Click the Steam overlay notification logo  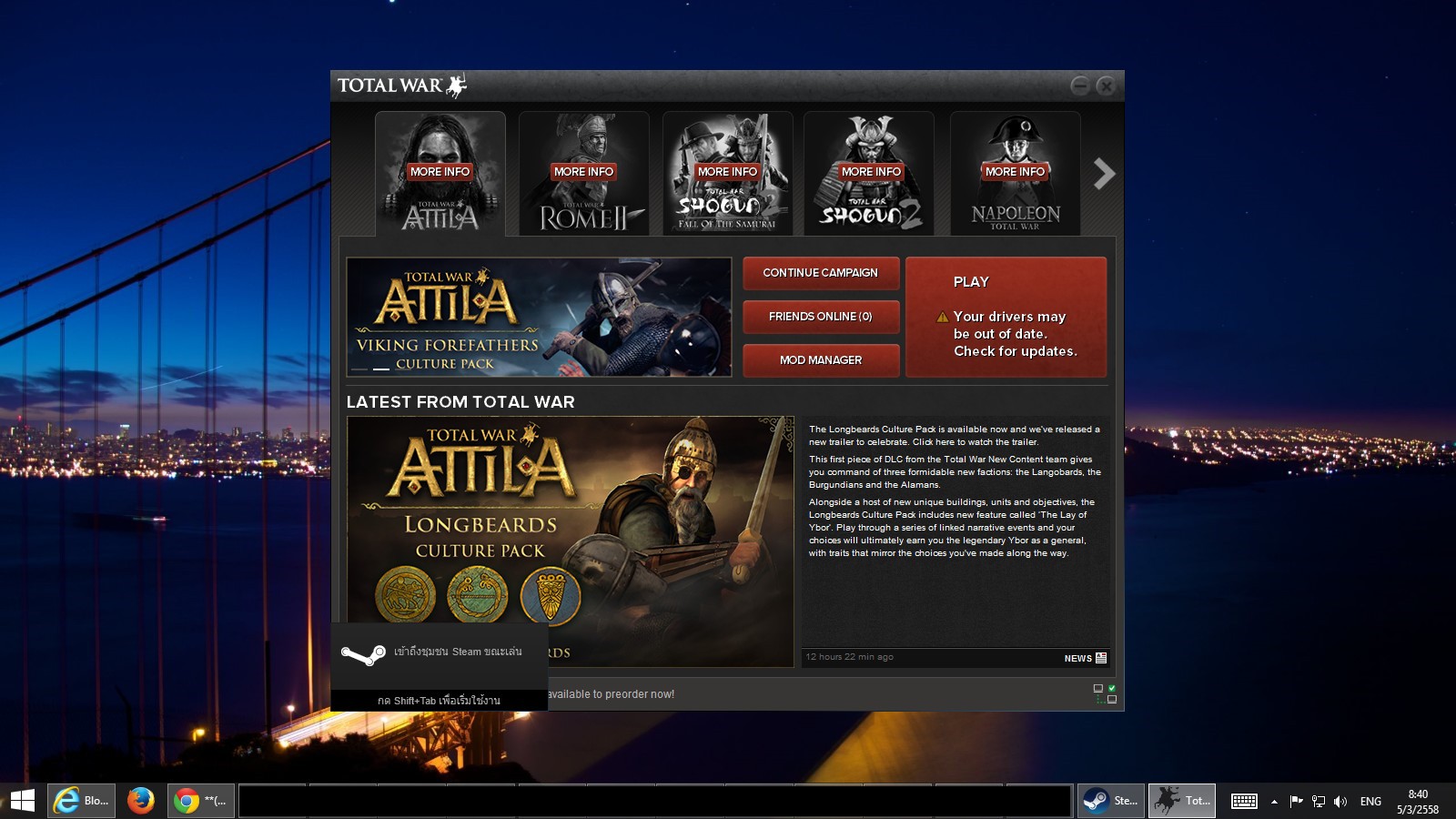tap(363, 654)
